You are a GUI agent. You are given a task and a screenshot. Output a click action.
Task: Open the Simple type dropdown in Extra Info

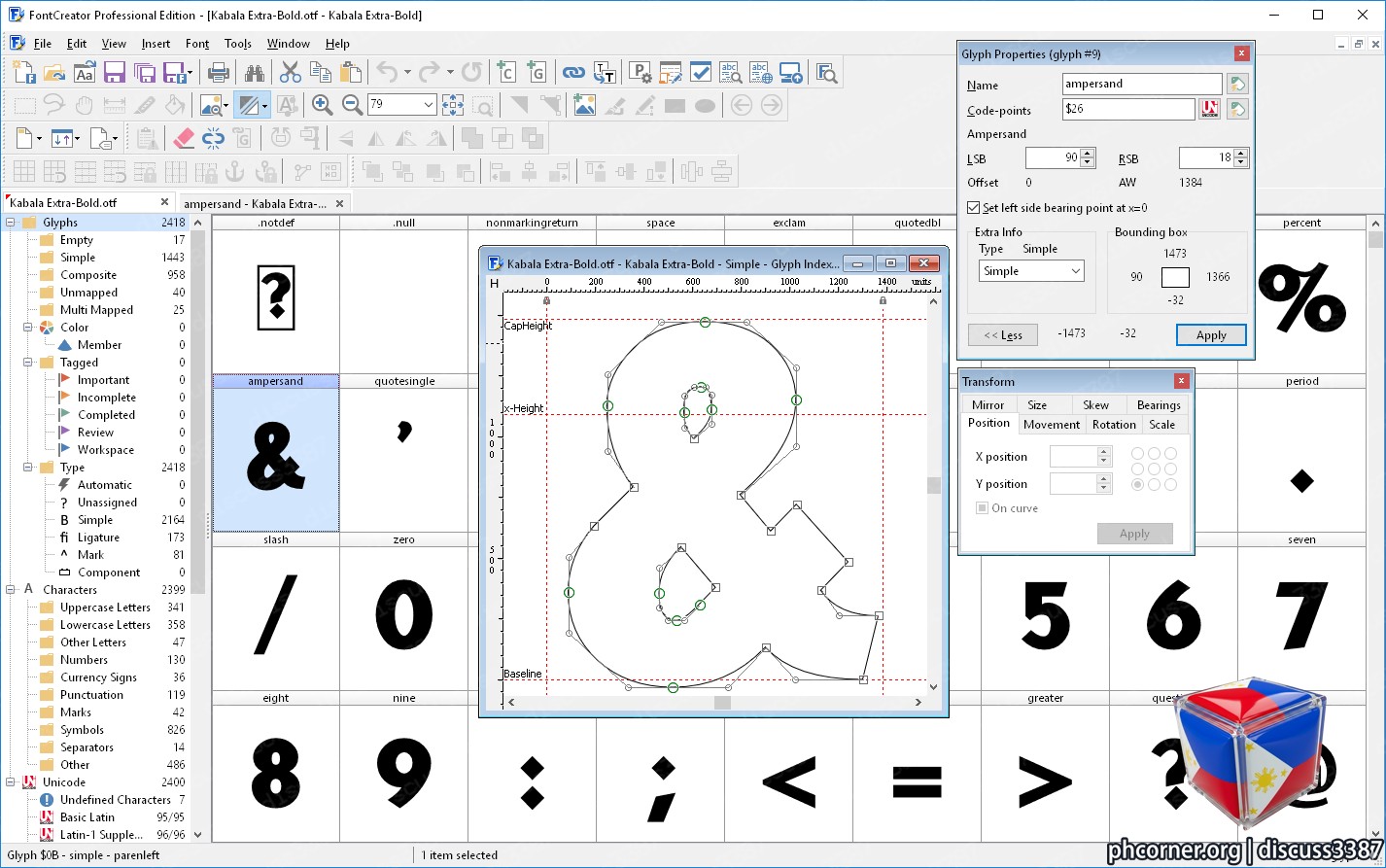coord(1031,271)
